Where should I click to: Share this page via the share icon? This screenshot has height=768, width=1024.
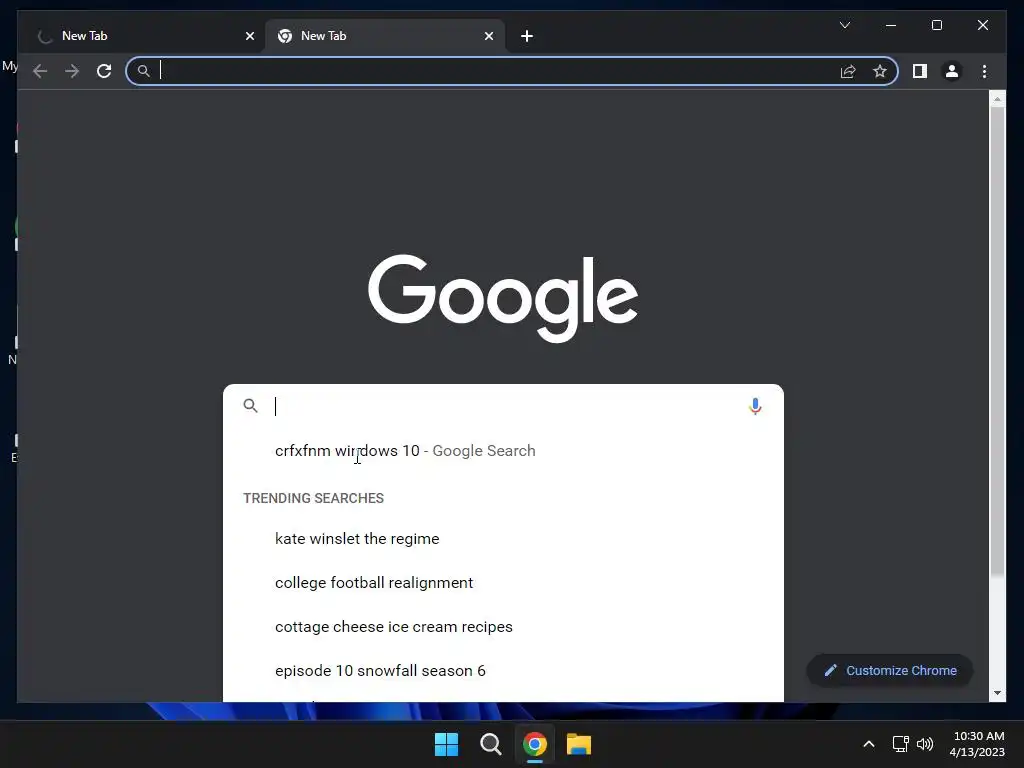(x=848, y=71)
